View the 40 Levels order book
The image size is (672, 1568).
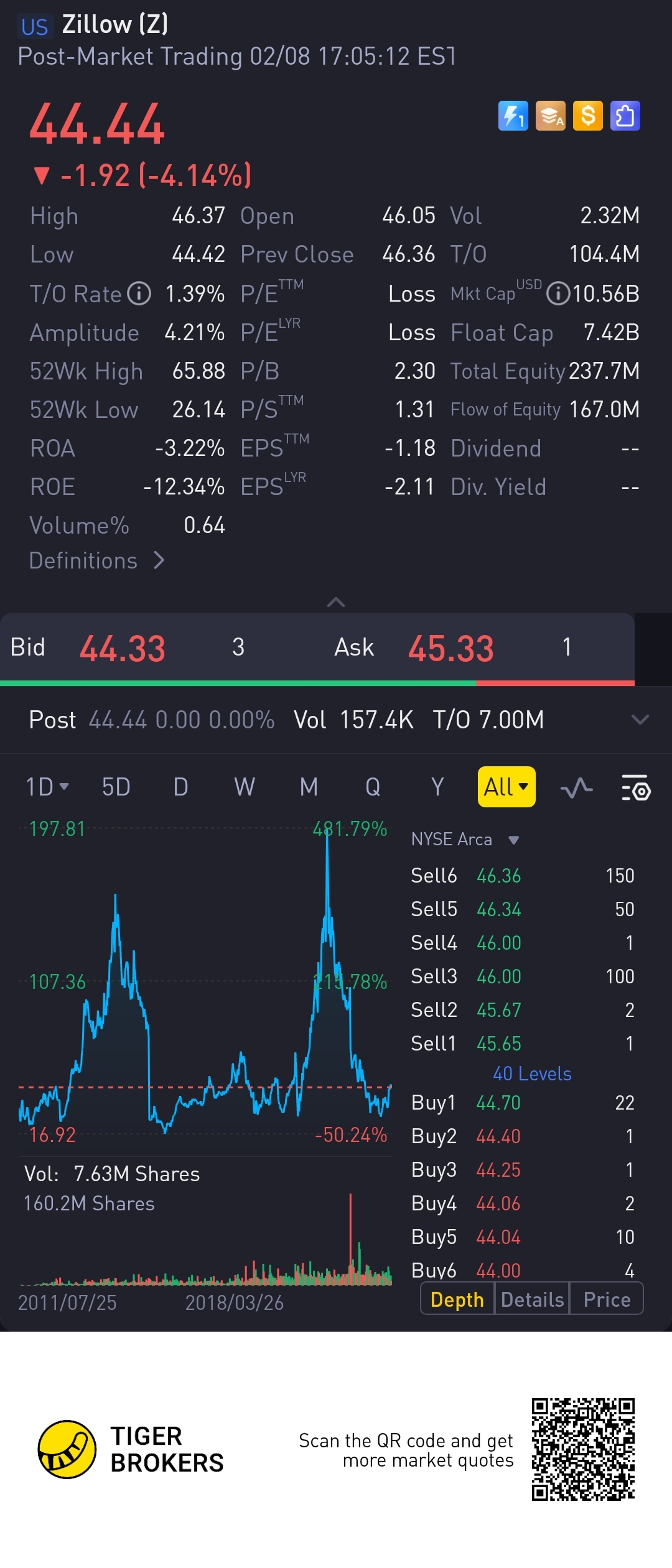(x=532, y=1074)
